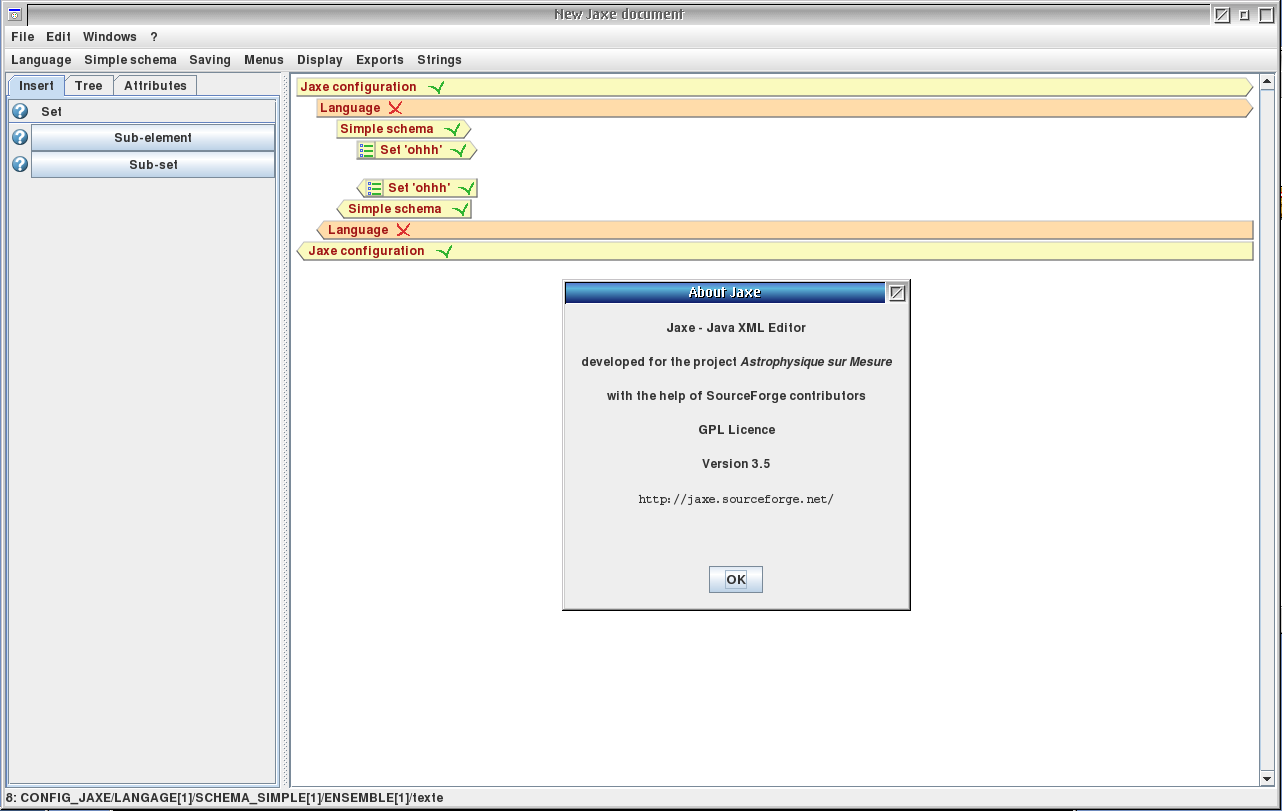Viewport: 1282px width, 811px height.
Task: Click the red X validity mark on the Language start tag
Action: coord(396,108)
